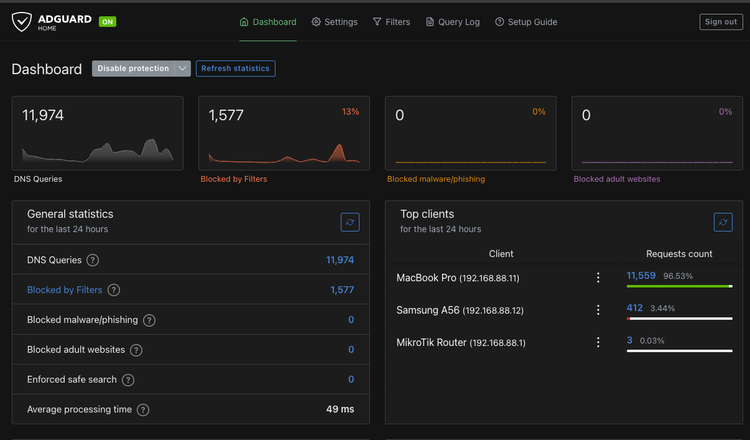The image size is (750, 440).
Task: Click MikroTik Router request count 3
Action: click(629, 340)
